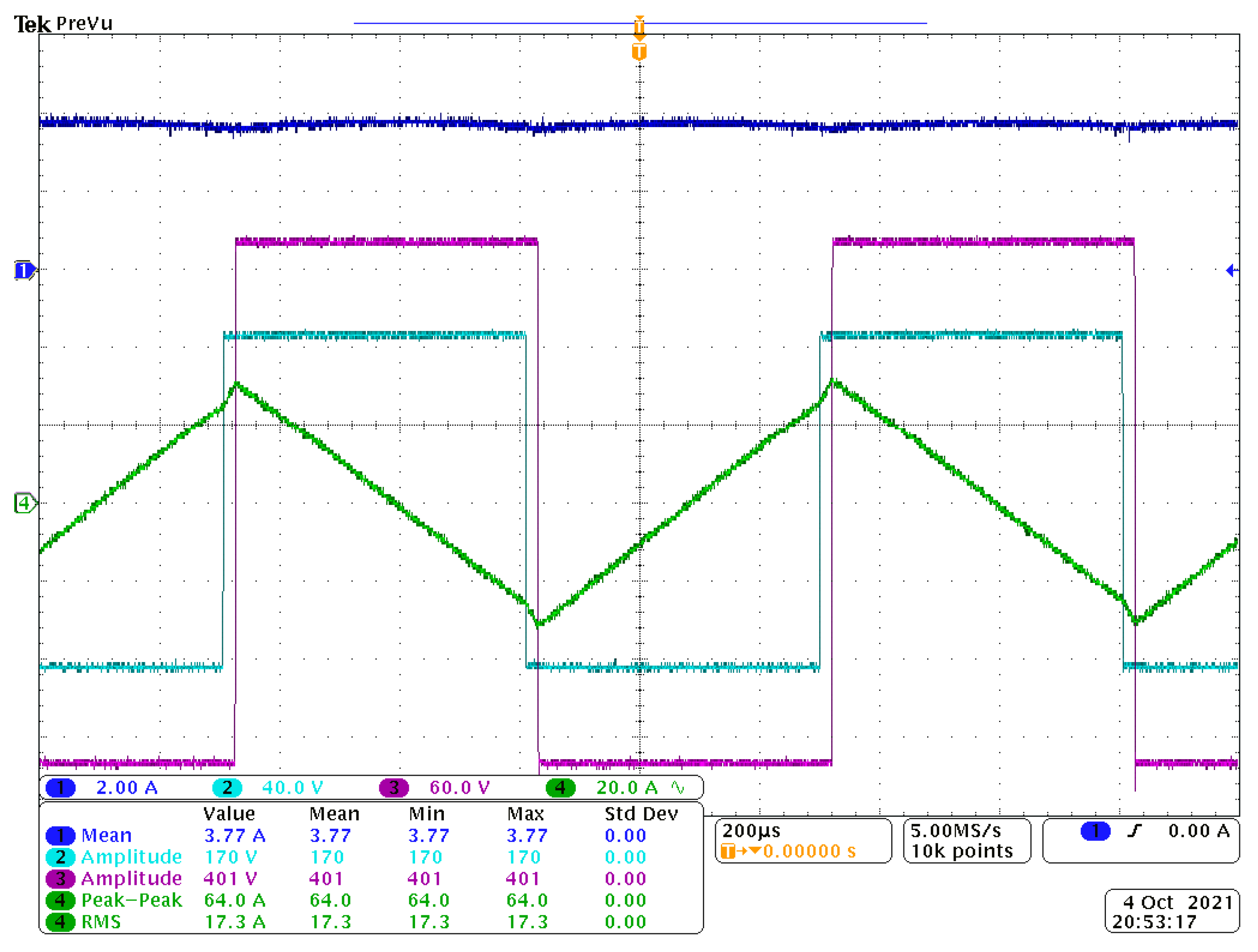The width and height of the screenshot is (1258, 952).
Task: Select the channel 4 scale badge
Action: [560, 788]
